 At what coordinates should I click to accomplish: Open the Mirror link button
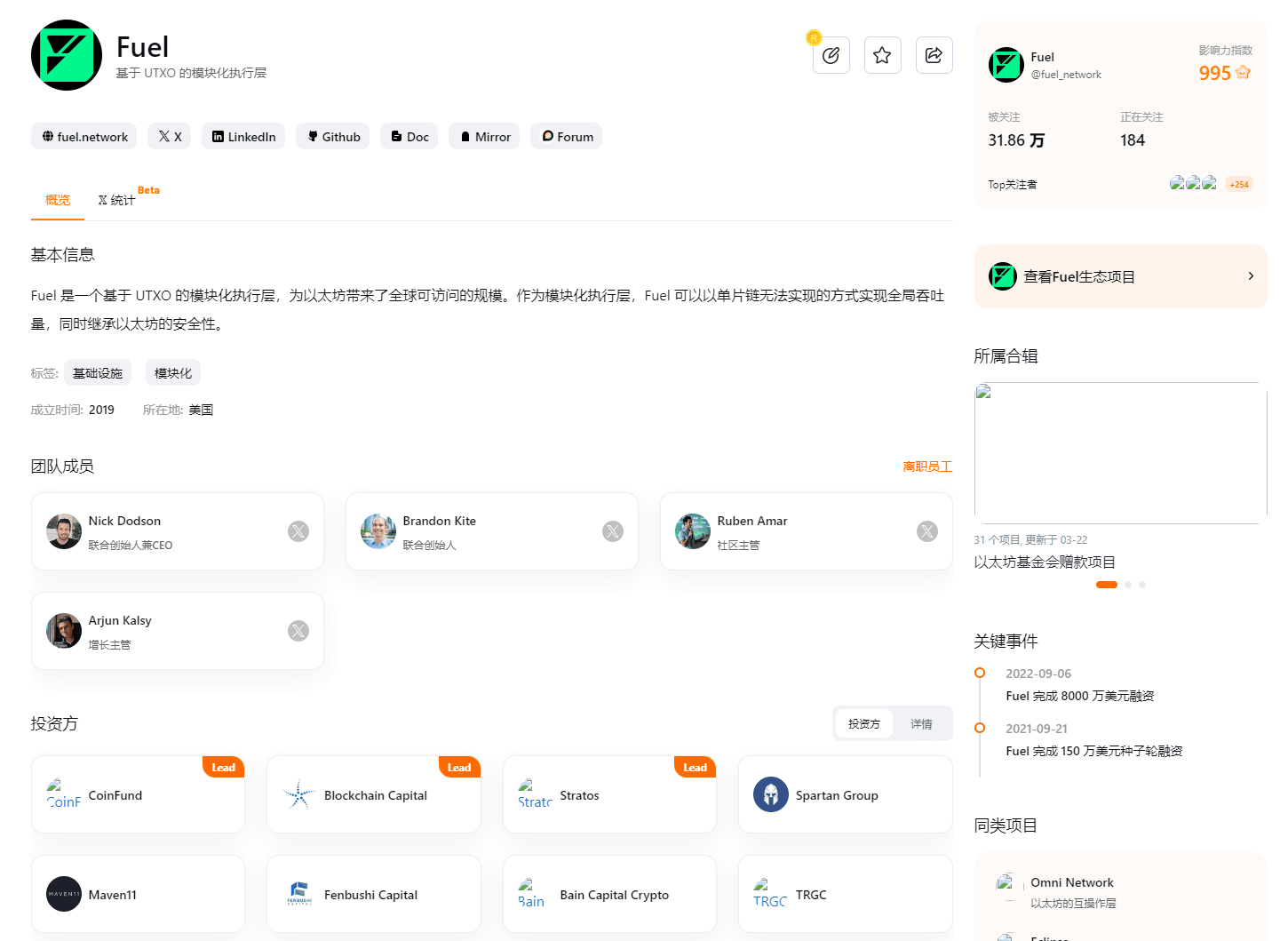484,137
